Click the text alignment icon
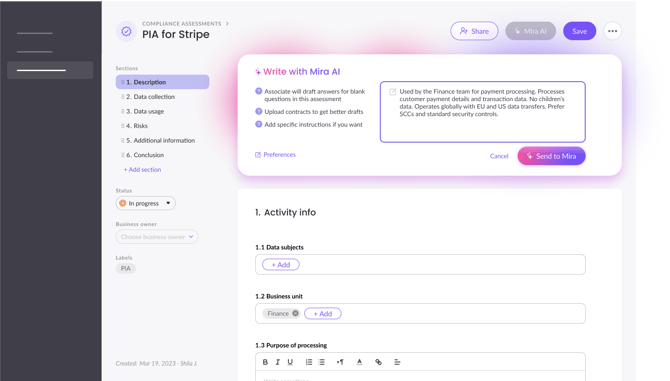This screenshot has height=381, width=670. pos(397,362)
